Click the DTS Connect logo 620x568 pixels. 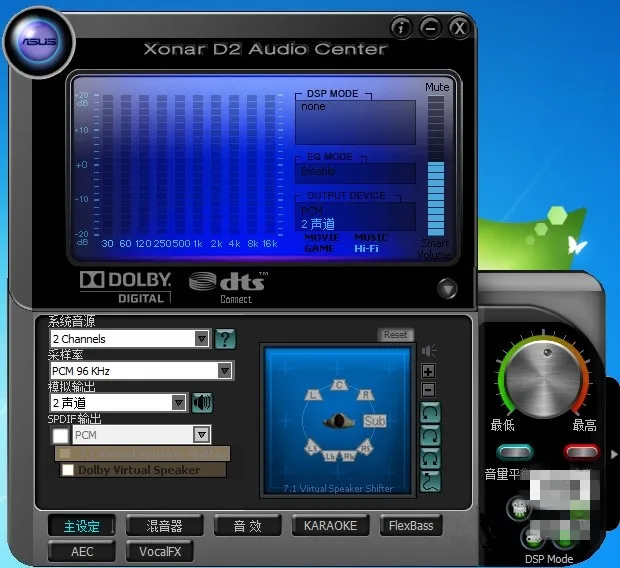click(228, 288)
